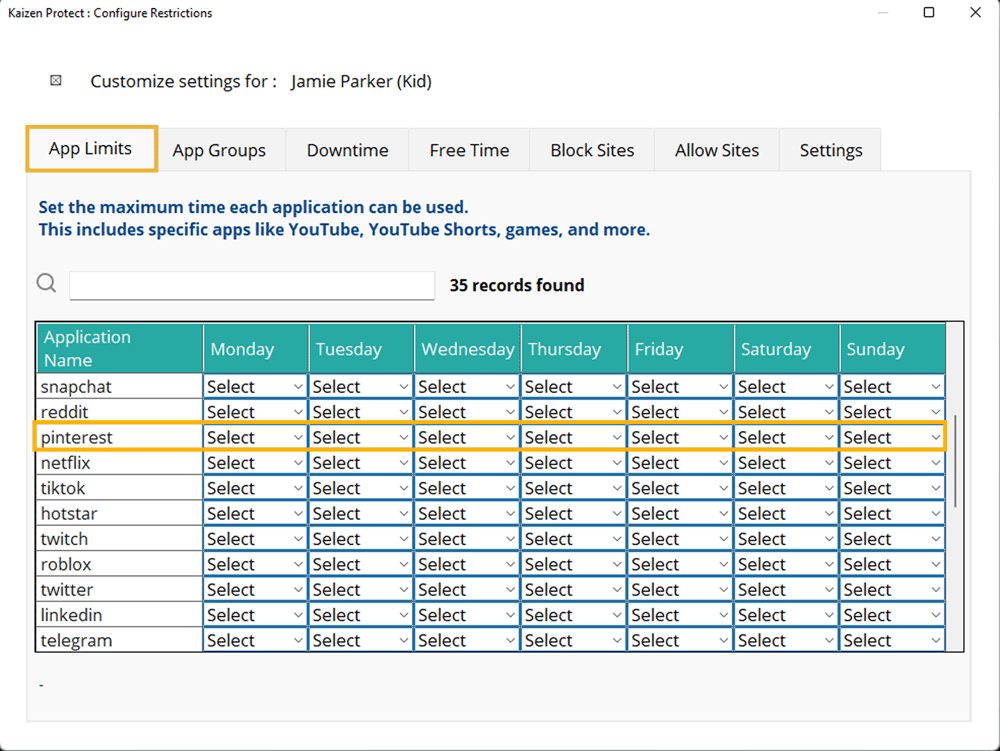Switch to the App Groups tab
The image size is (1000, 751).
219,150
